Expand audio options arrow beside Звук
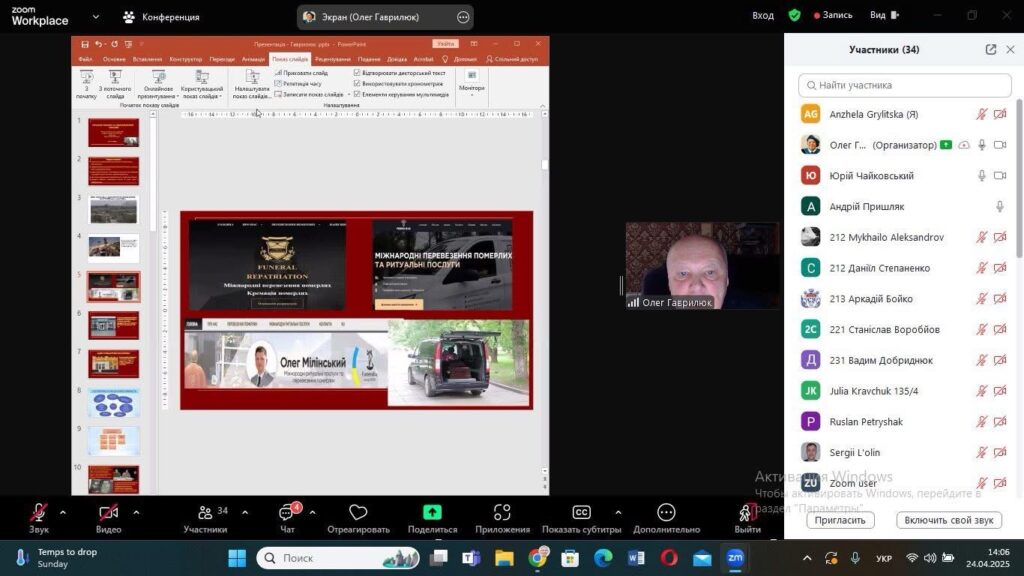The width and height of the screenshot is (1024, 576). 63,512
